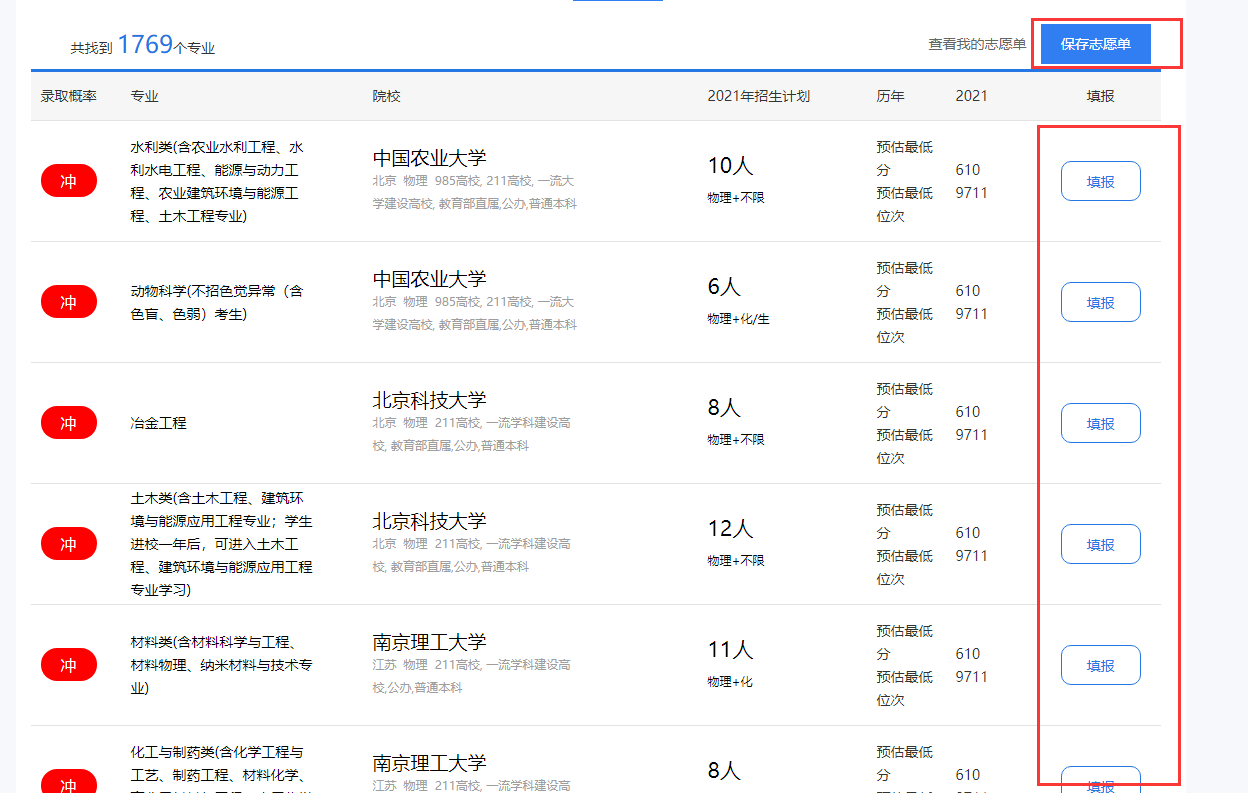Screen dimensions: 1248x793
Task: Click 物理+化 in the 材料类 row
Action: coord(730,682)
